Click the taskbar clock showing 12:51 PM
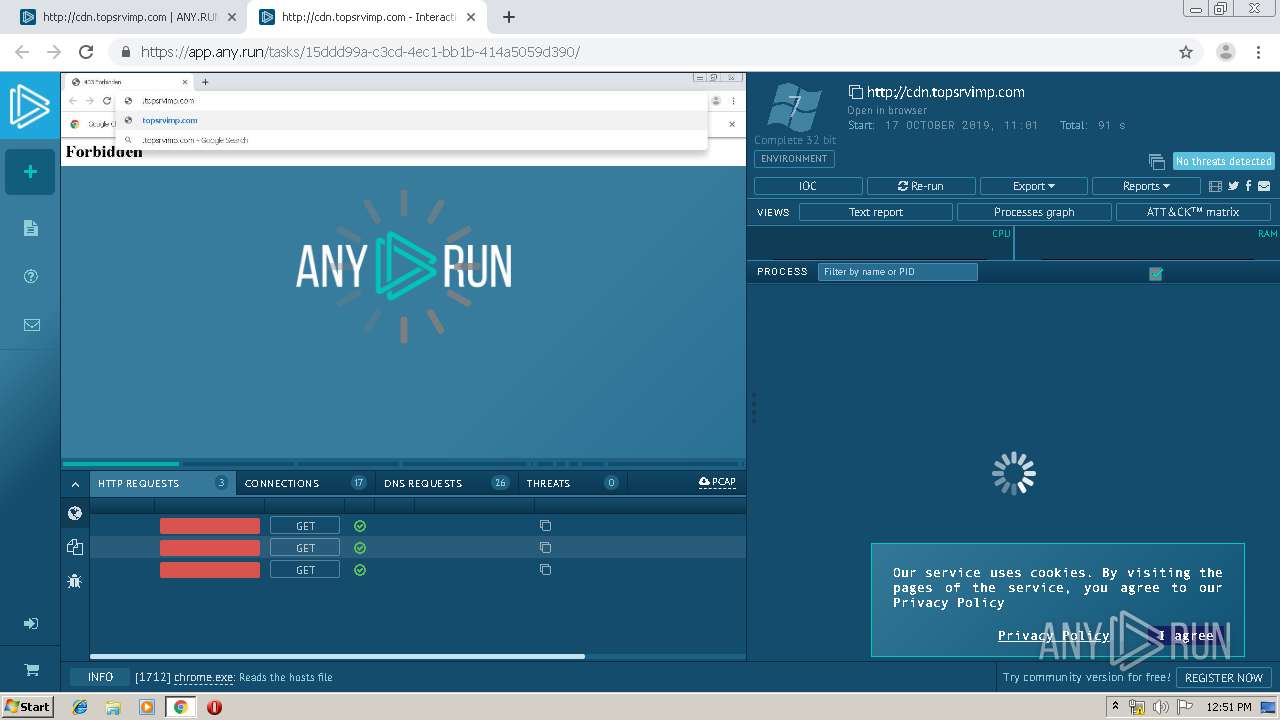The image size is (1280, 720). click(1229, 707)
